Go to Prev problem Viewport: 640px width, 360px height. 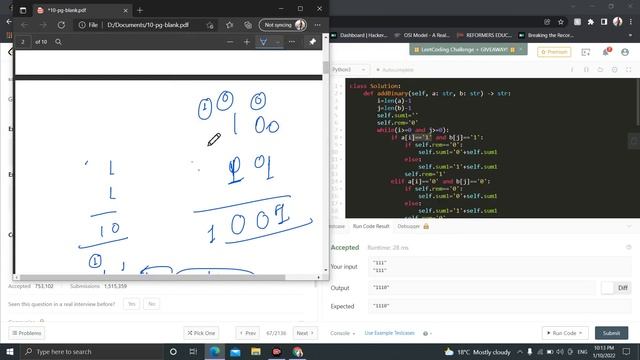(x=248, y=333)
